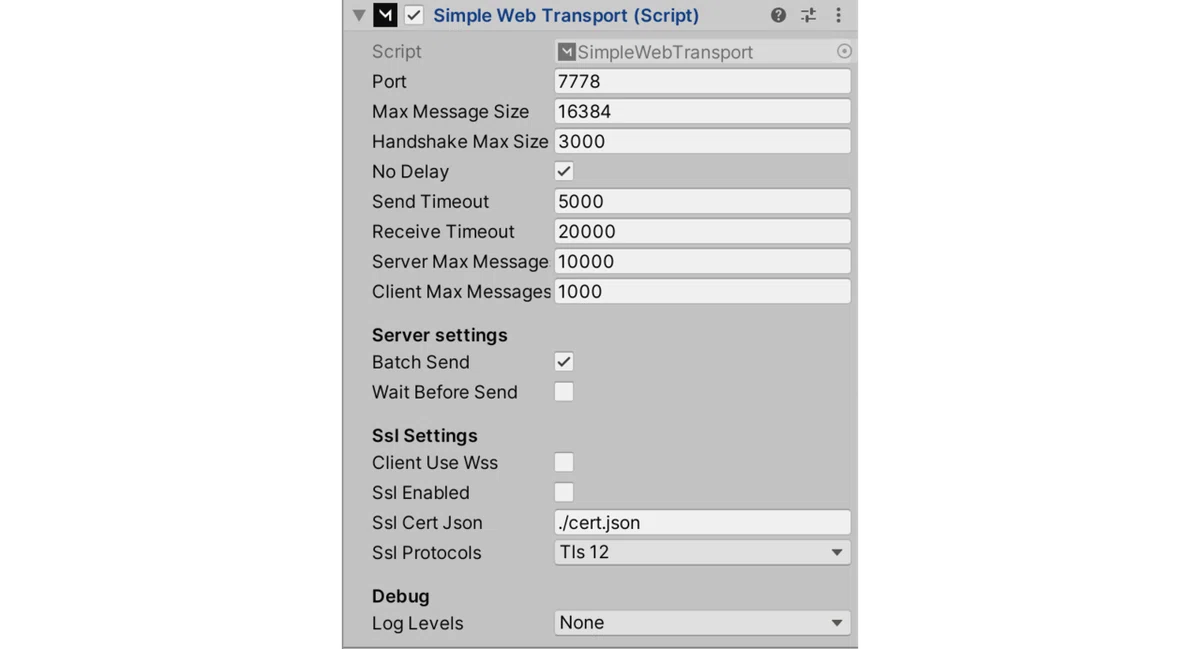Open the Log Levels dropdown
Image resolution: width=1200 pixels, height=649 pixels.
point(702,622)
